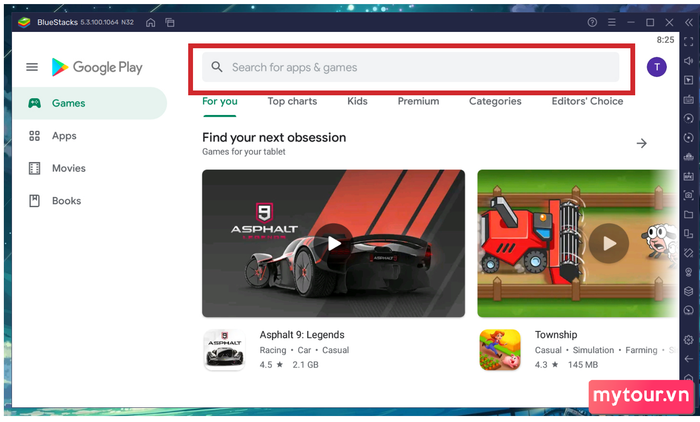
Task: Open the Google Play hamburger menu
Action: point(32,67)
